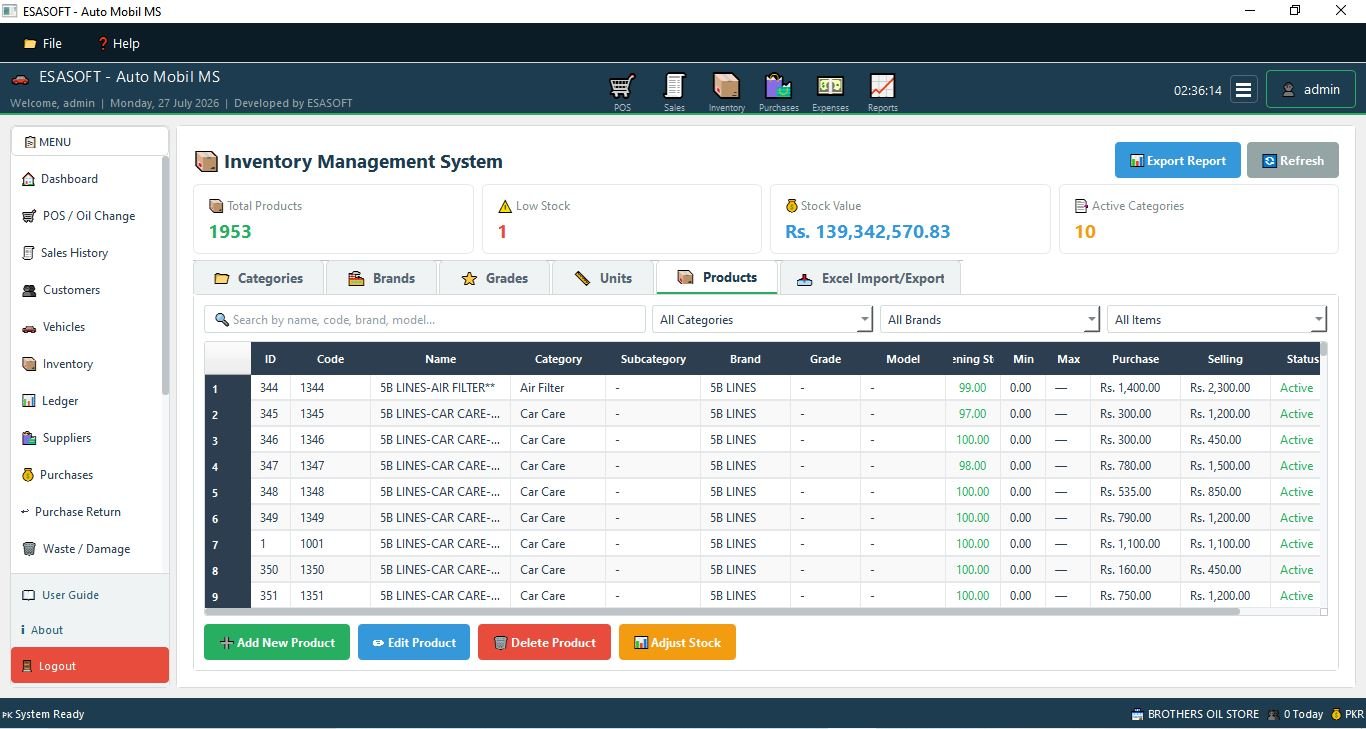
Task: Click the sidebar vertical scrollbar
Action: [x=165, y=275]
